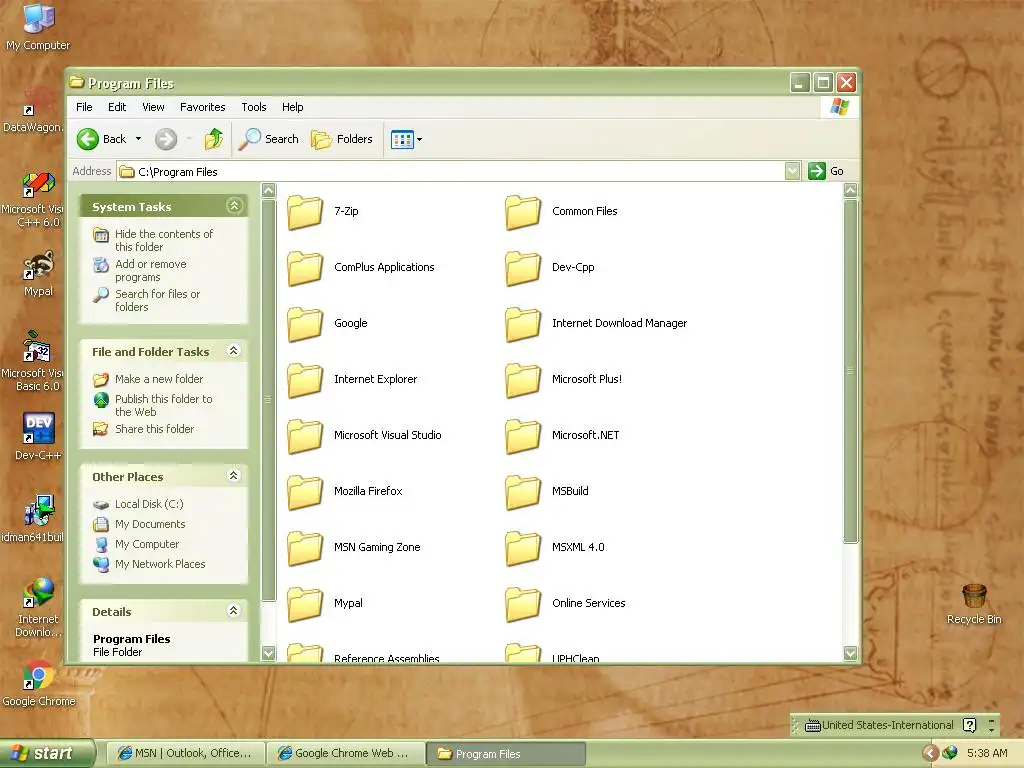Select the Google folder icon
This screenshot has height=768, width=1024.
pos(305,324)
